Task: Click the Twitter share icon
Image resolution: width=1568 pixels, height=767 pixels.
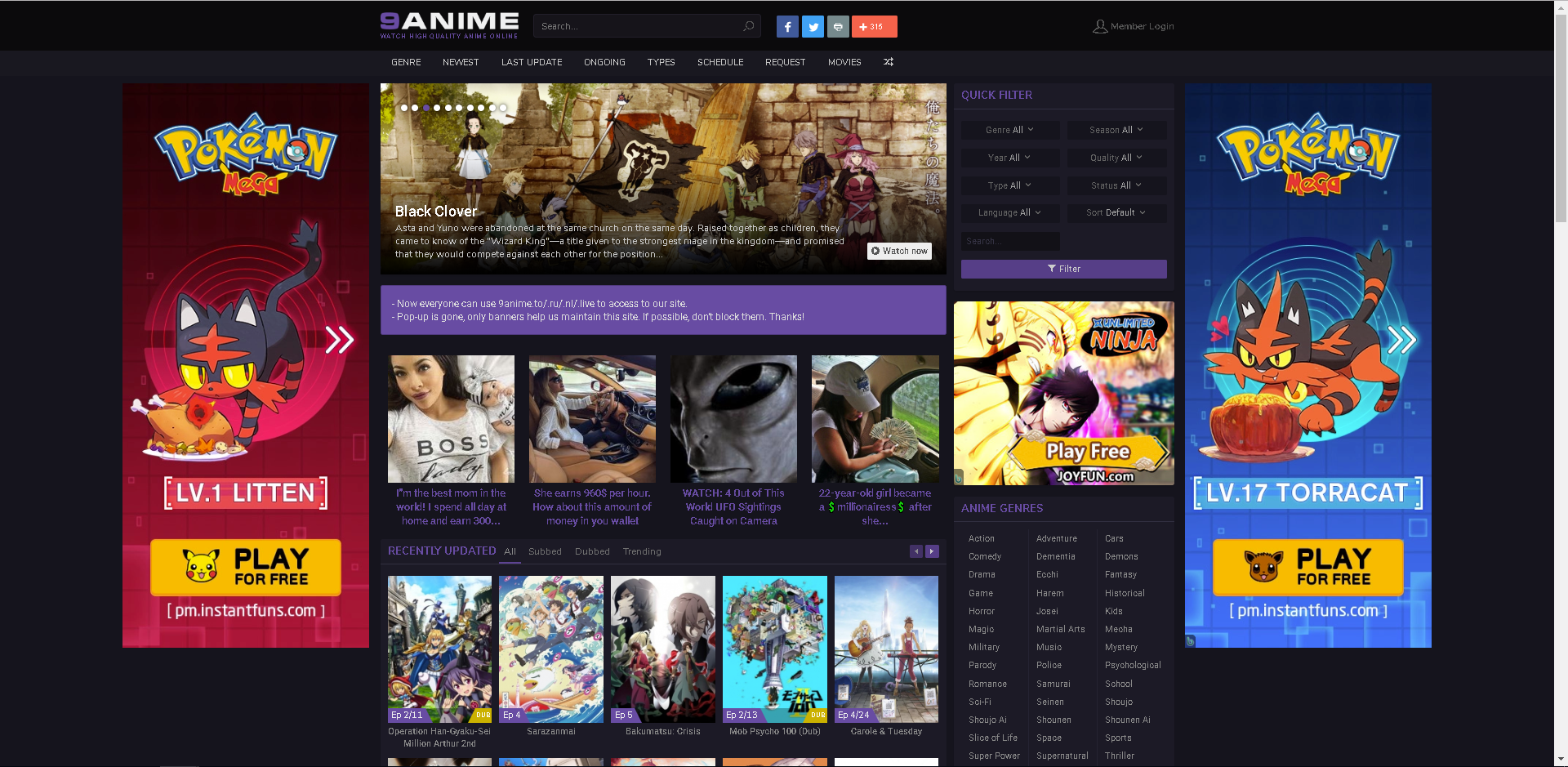Action: (813, 27)
